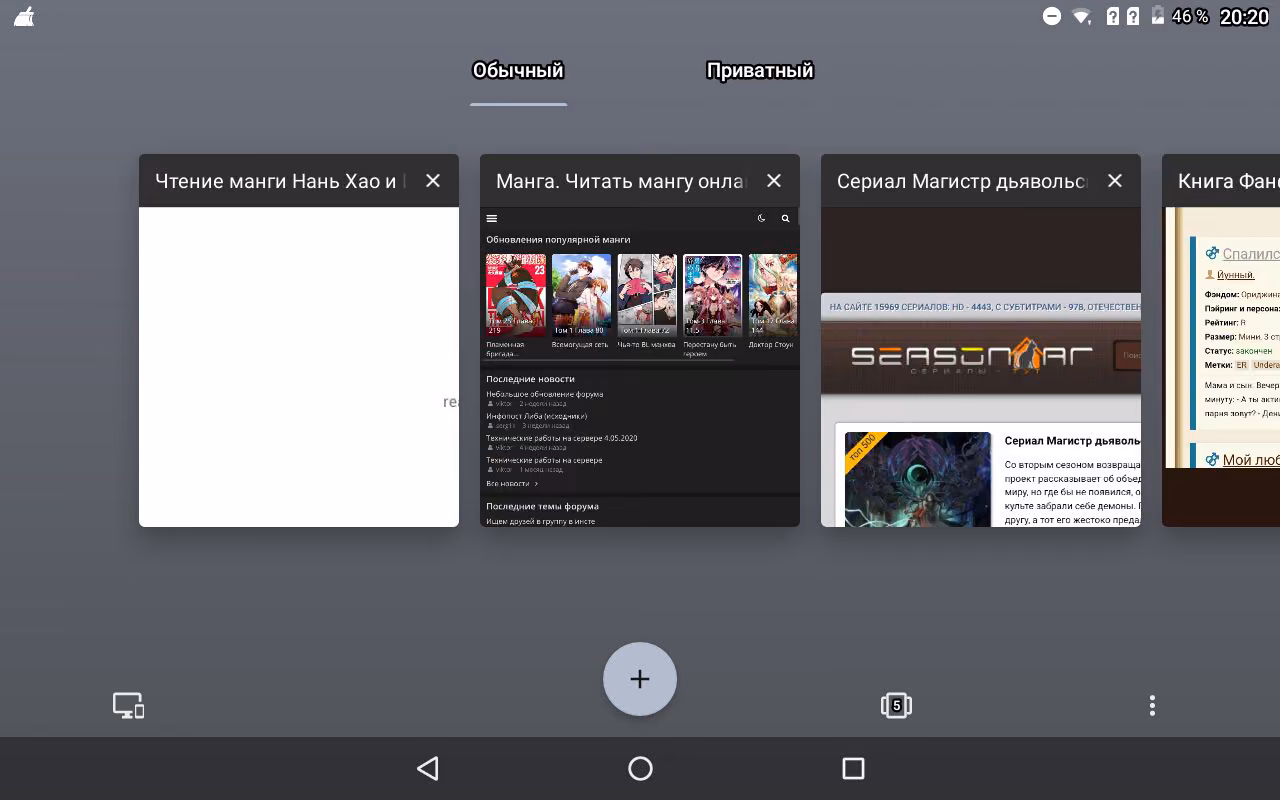
Task: Close the 'Сериал Магистр дьявольского' tab
Action: pos(1115,181)
